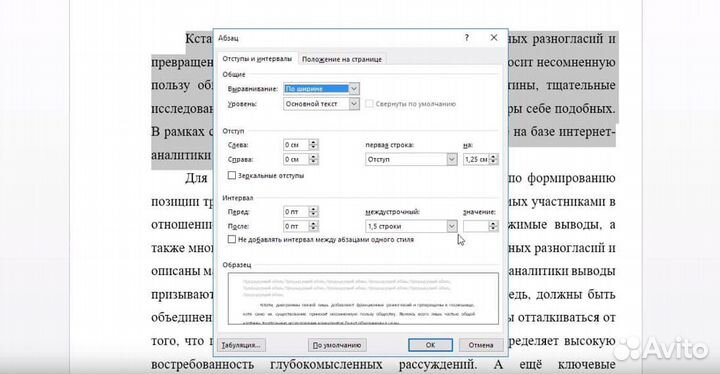
Task: Close the Абзац dialog
Action: (x=494, y=38)
